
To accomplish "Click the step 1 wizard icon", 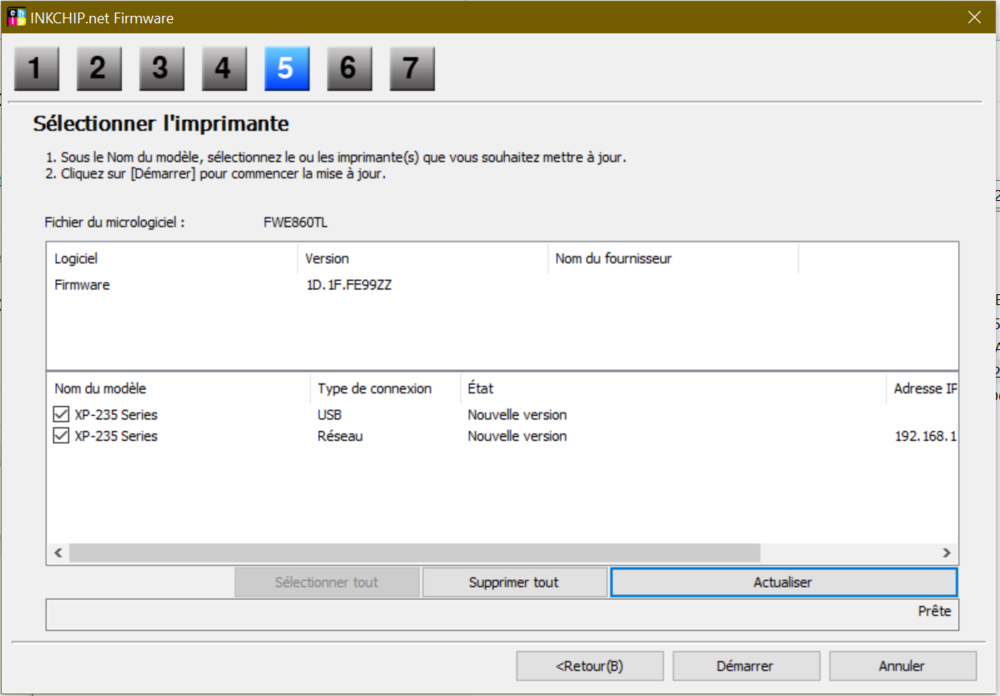I will click(36, 68).
